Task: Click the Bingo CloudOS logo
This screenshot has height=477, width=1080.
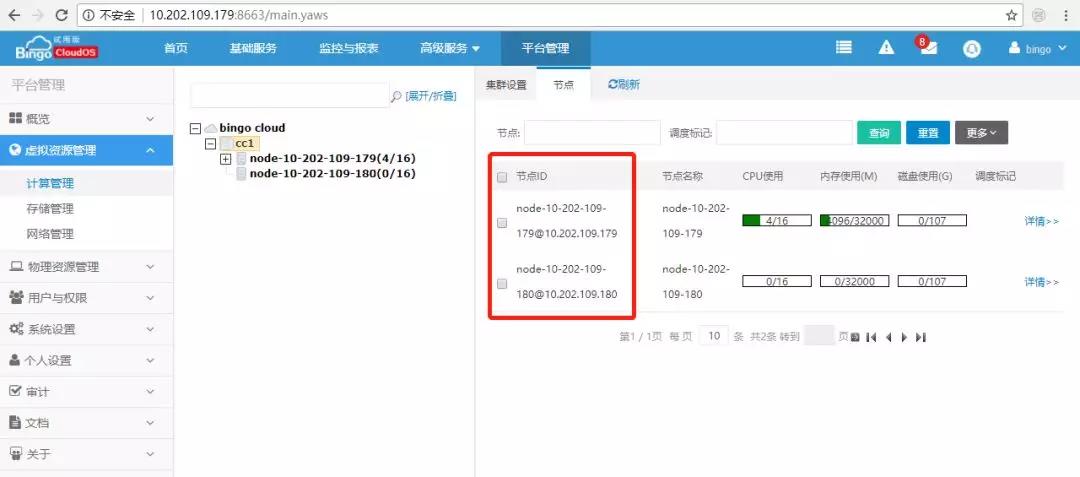Action: click(x=57, y=48)
